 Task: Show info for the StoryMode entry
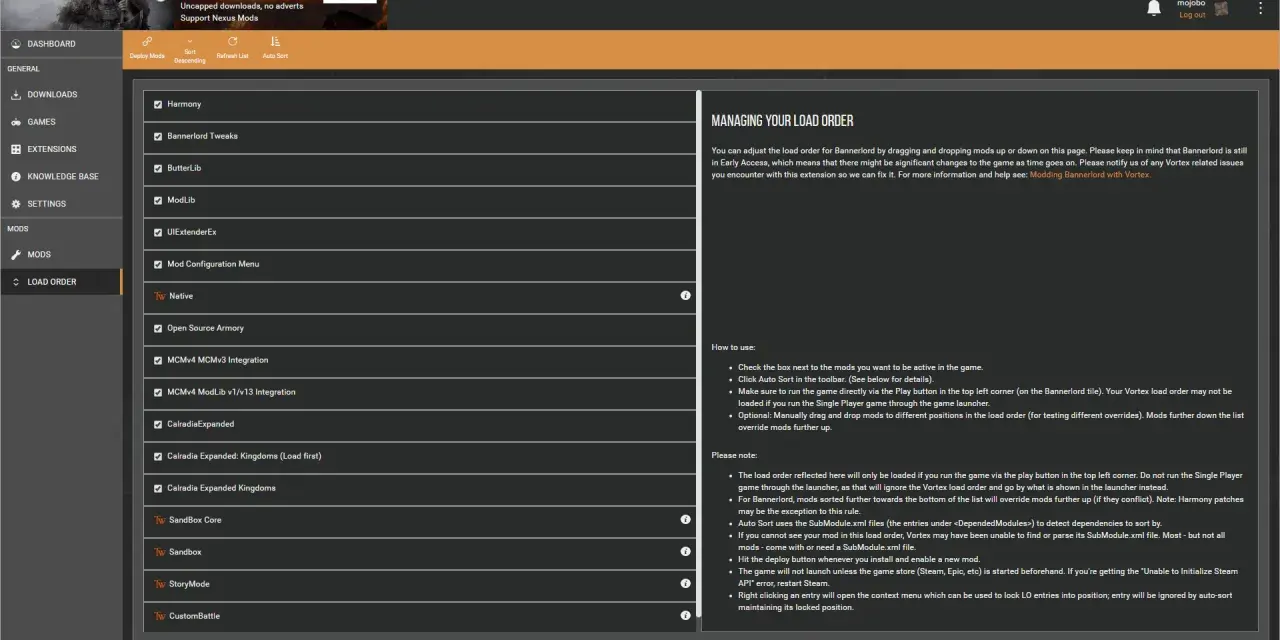(x=685, y=584)
